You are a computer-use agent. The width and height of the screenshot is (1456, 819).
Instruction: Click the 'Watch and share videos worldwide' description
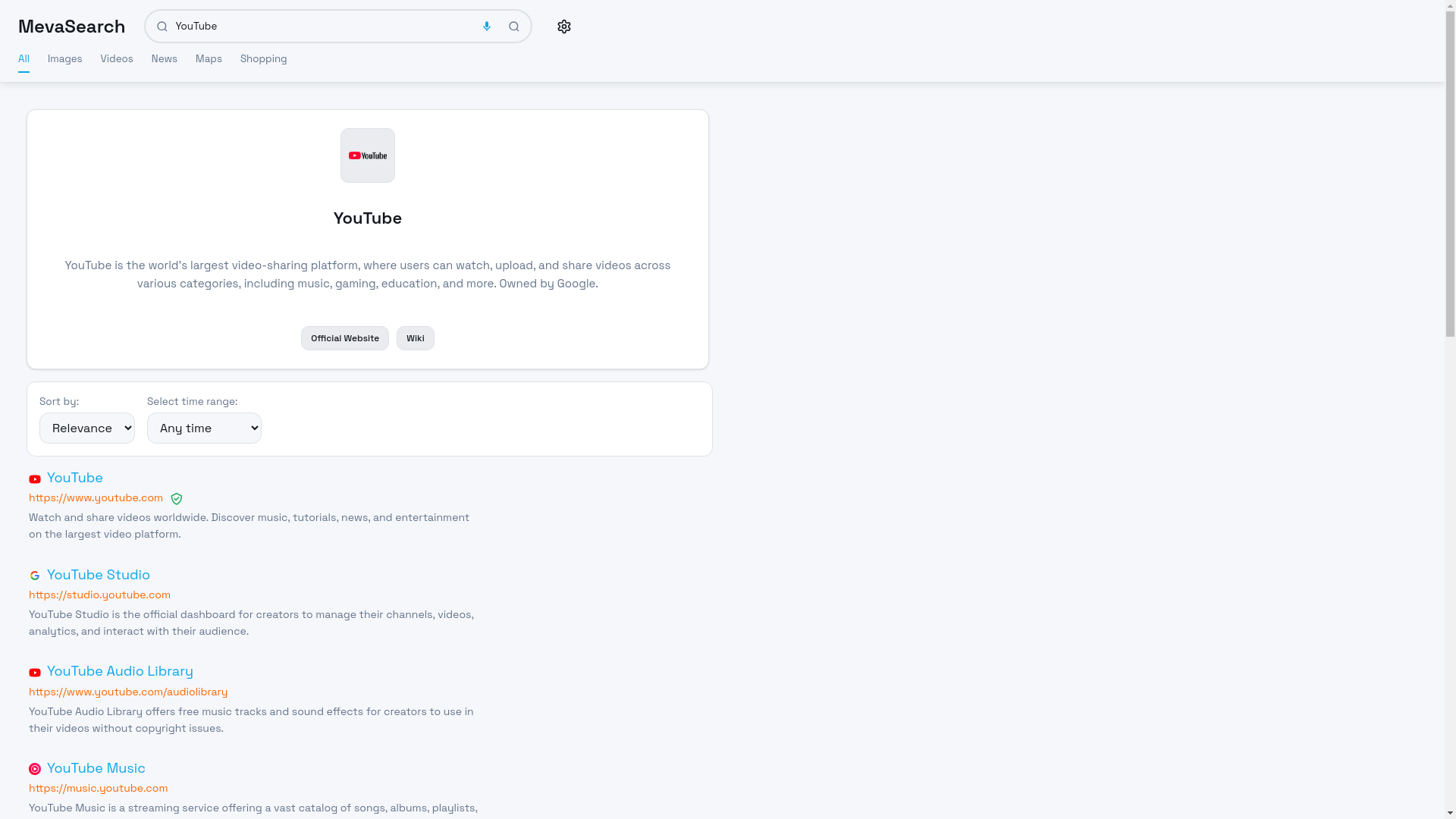249,526
